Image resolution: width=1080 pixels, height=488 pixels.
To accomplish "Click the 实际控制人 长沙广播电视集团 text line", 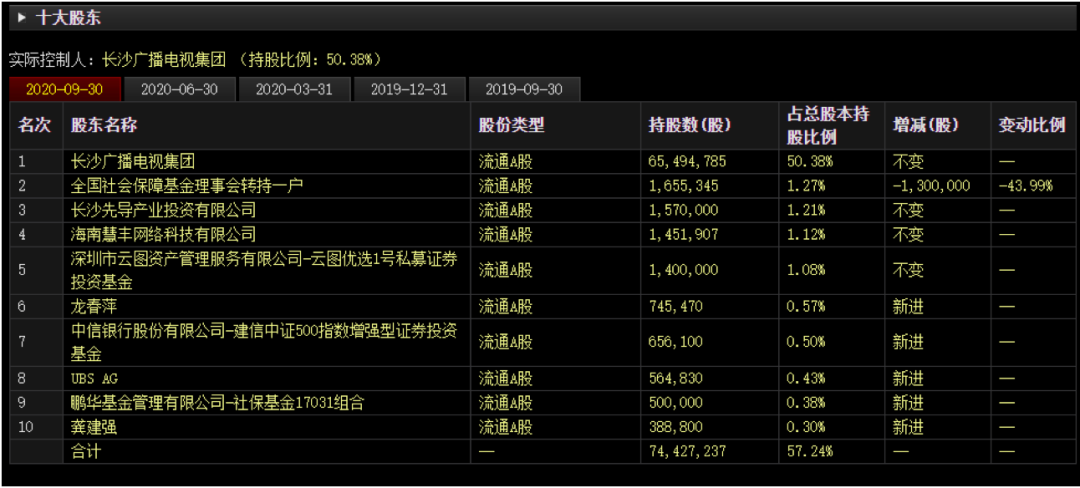I will [195, 59].
